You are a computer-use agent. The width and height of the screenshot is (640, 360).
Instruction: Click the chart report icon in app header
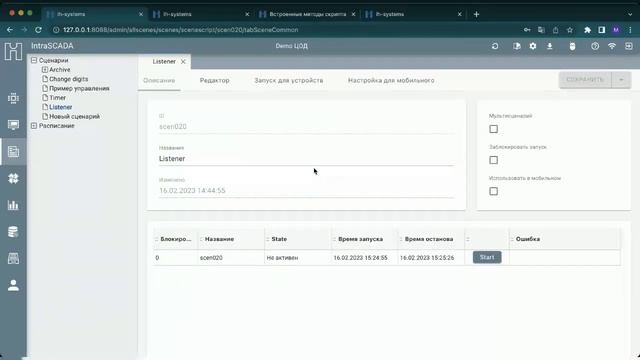tap(517, 46)
